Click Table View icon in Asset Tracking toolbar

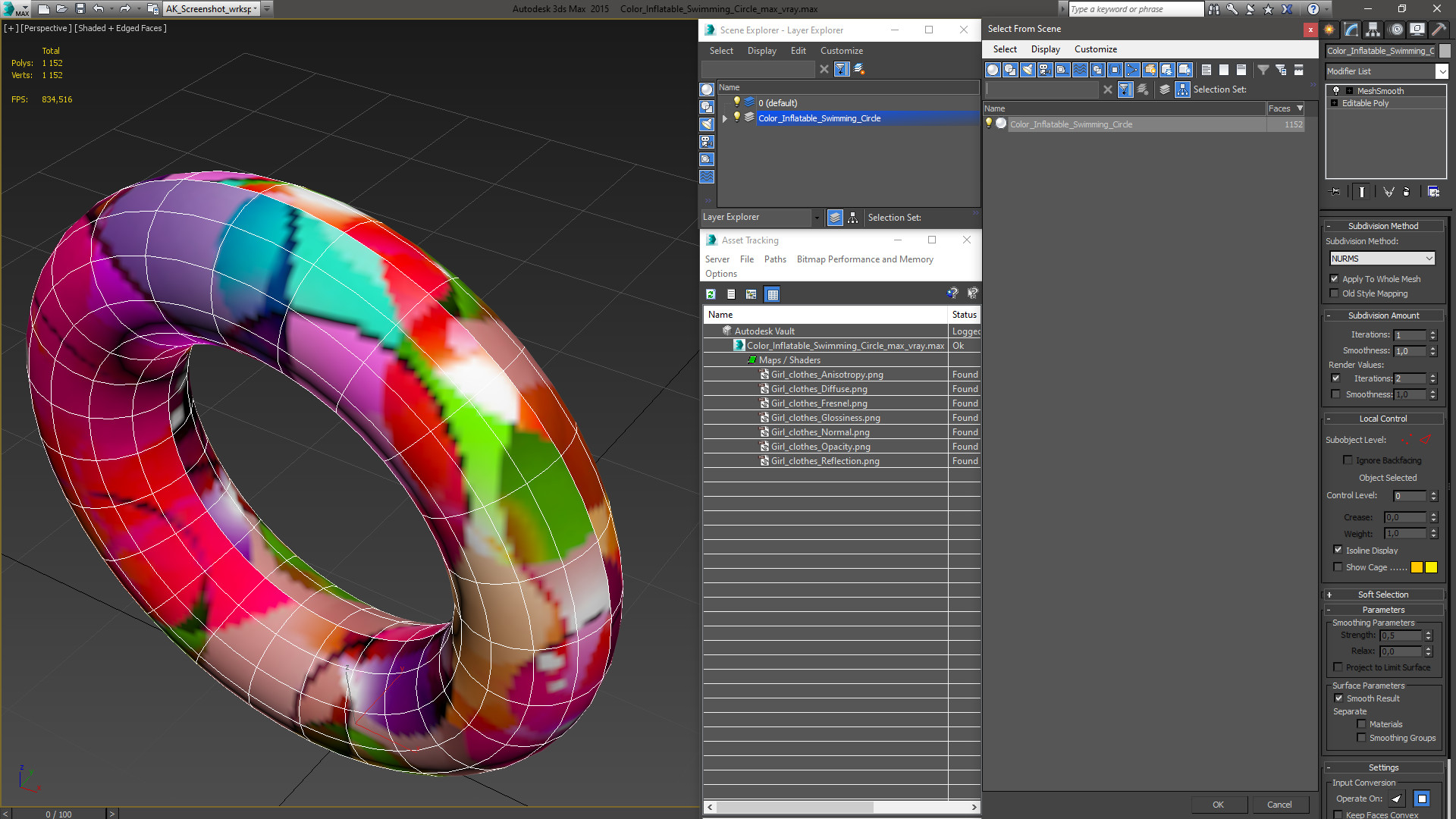(772, 294)
